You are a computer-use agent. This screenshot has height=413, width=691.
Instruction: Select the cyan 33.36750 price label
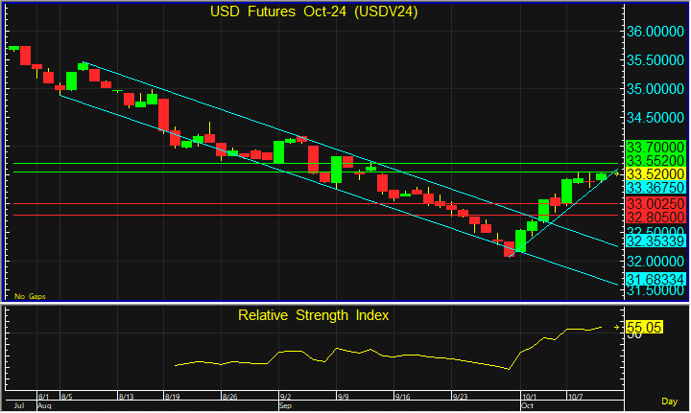point(654,187)
